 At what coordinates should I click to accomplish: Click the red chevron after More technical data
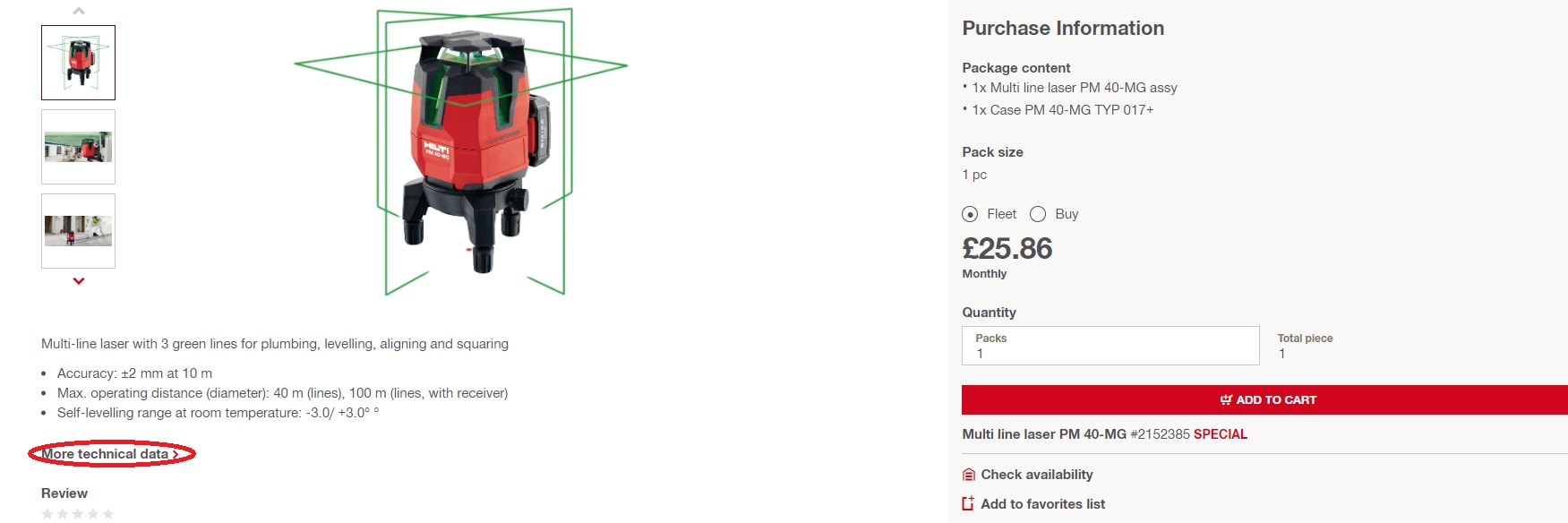click(x=176, y=454)
